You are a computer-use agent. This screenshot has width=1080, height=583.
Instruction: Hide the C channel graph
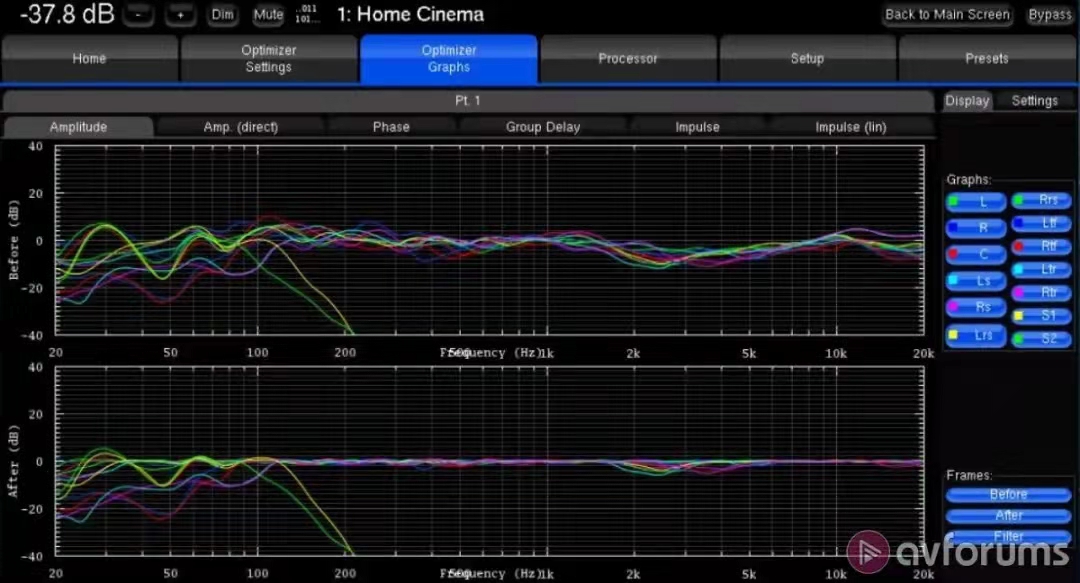tap(976, 254)
